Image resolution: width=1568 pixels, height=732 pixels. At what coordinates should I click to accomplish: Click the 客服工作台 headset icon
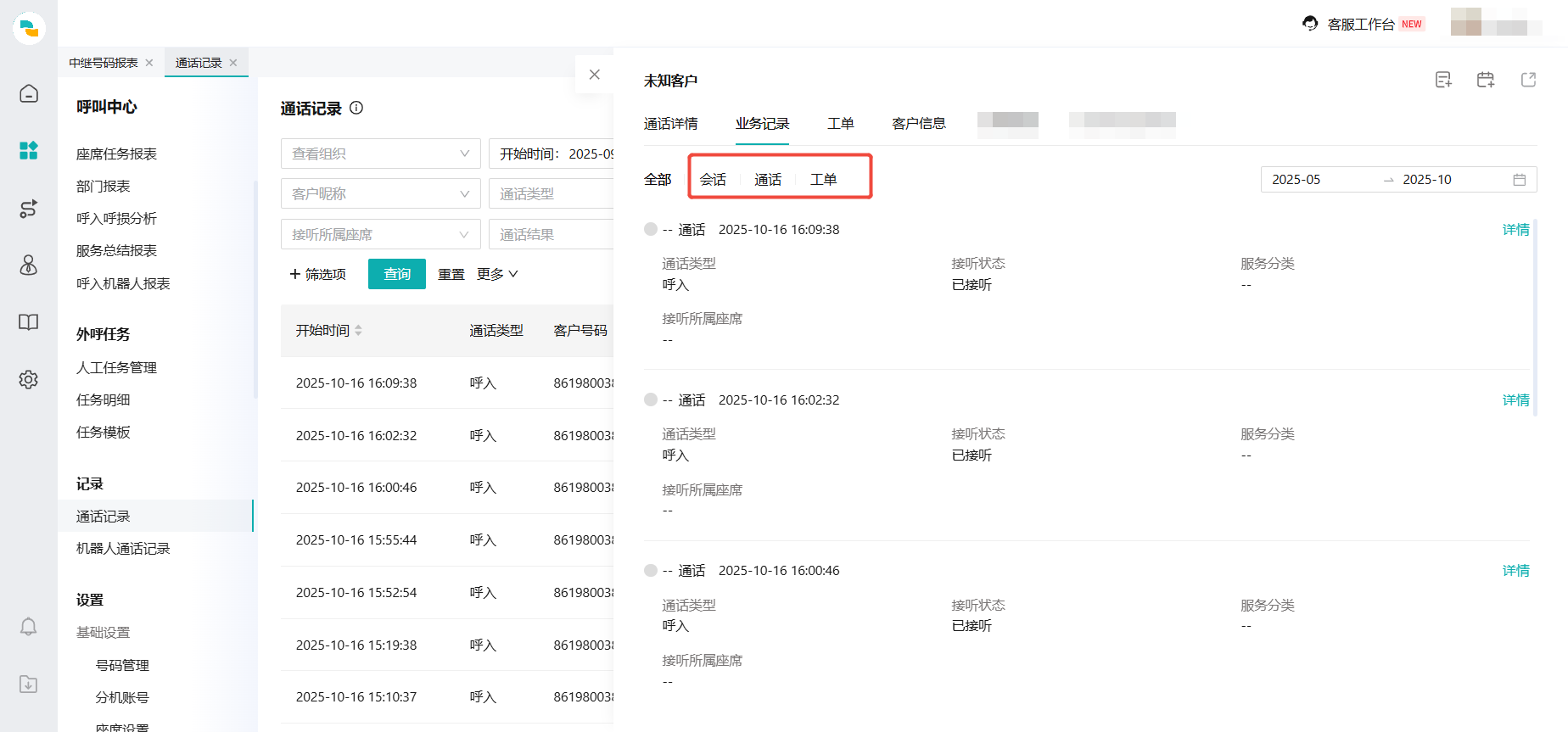(x=1311, y=24)
